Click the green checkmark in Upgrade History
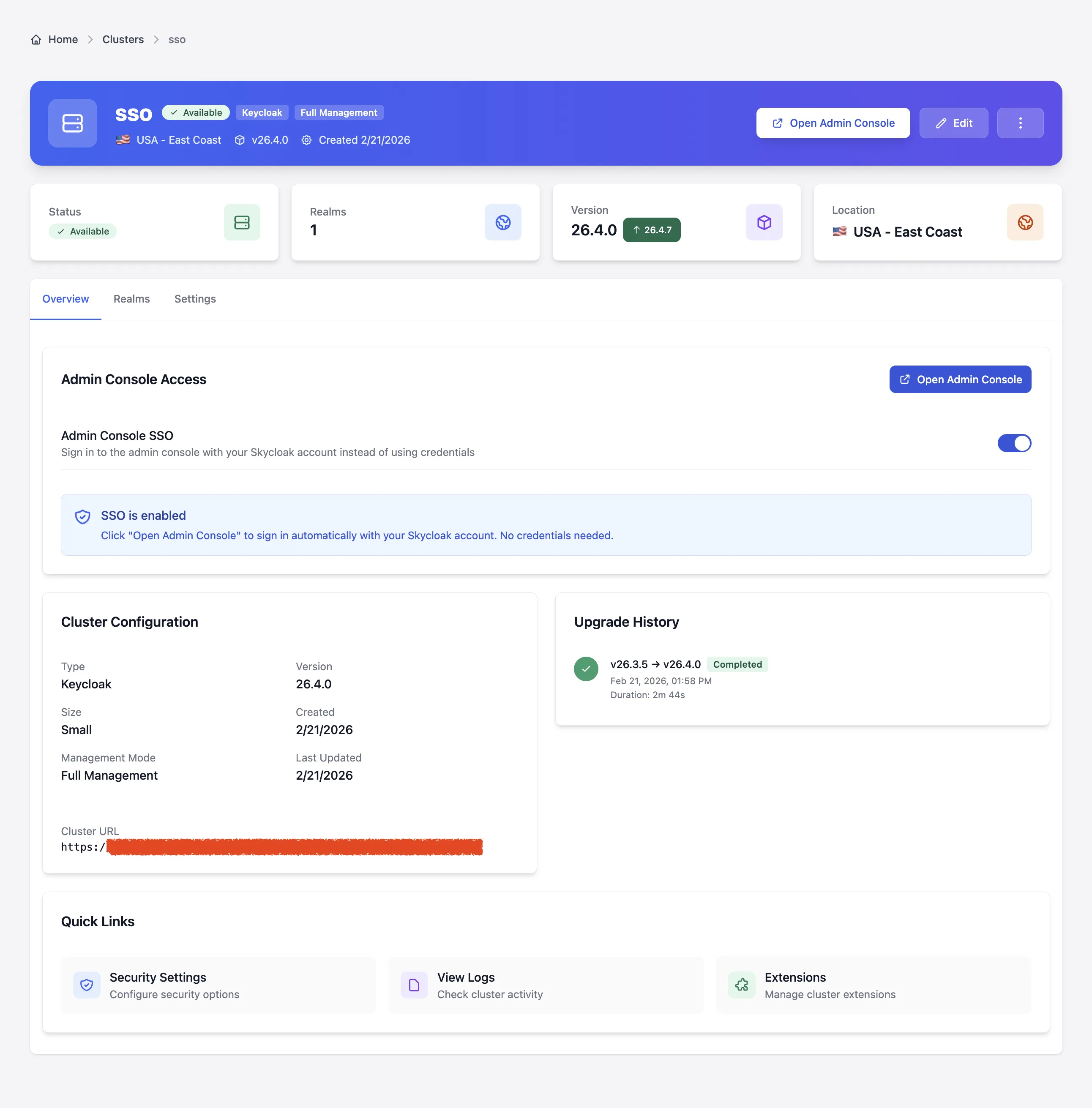 click(x=586, y=669)
